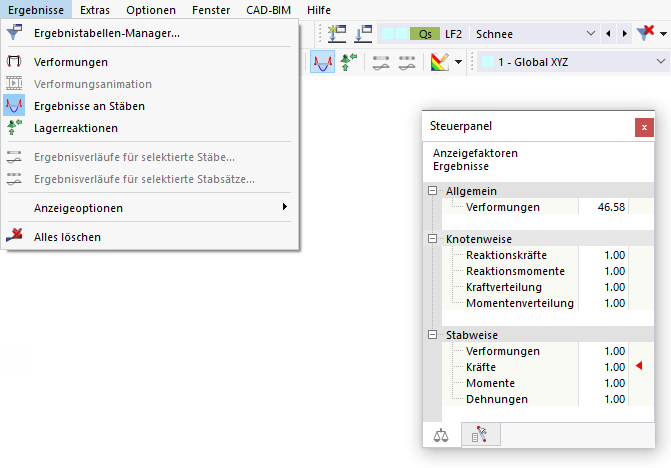This screenshot has width=671, height=468.
Task: Open the Fenster menu
Action: coord(211,10)
